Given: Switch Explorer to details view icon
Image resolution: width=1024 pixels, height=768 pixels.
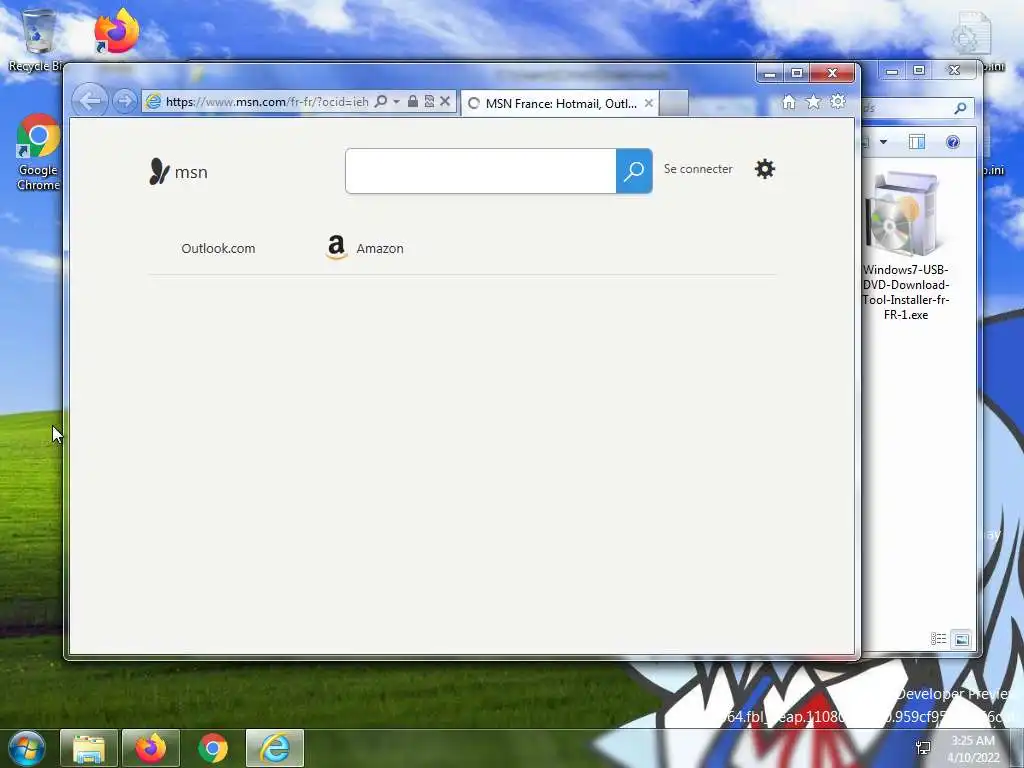Looking at the screenshot, I should tap(938, 639).
